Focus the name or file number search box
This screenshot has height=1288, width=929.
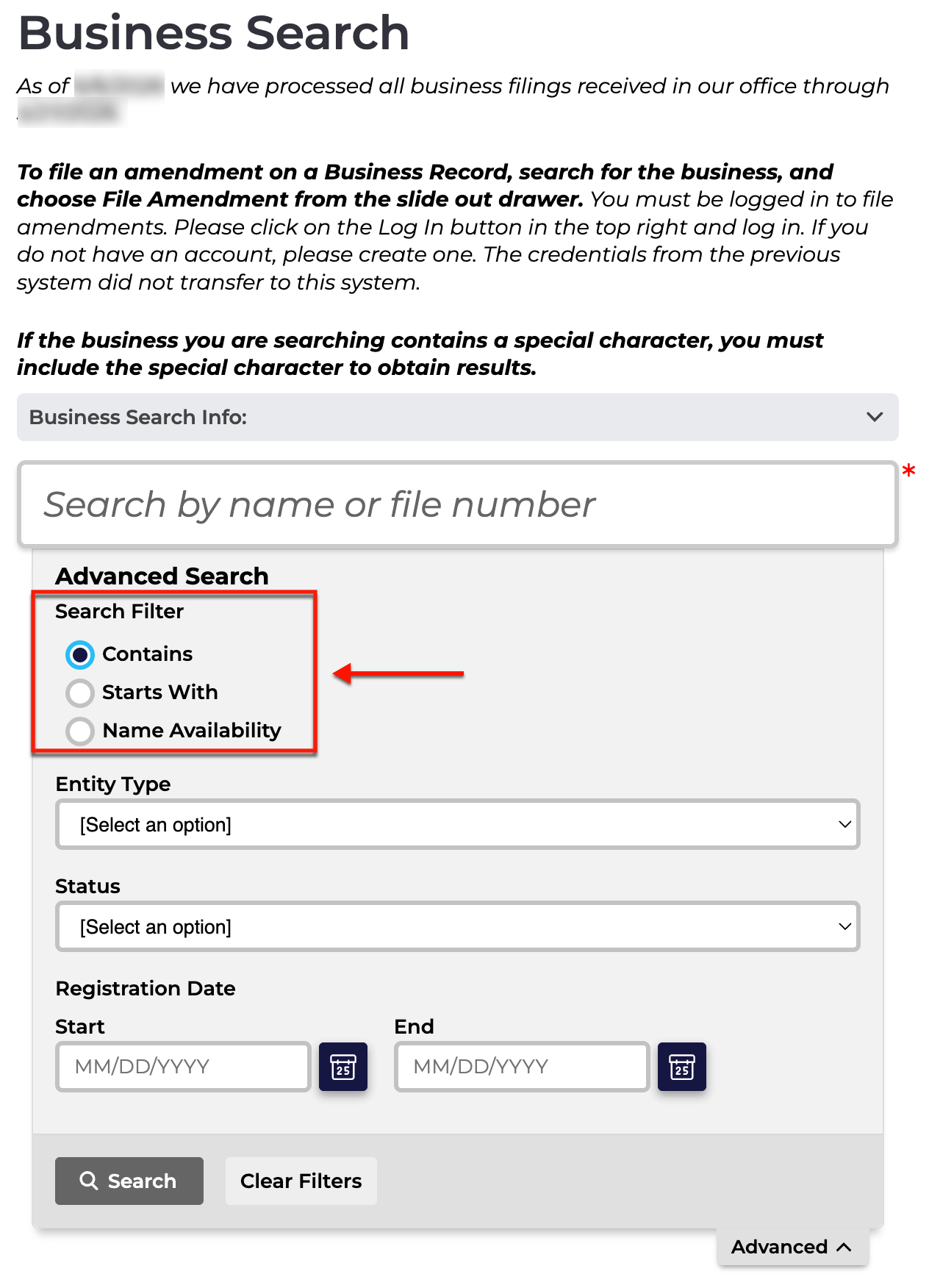pyautogui.click(x=458, y=504)
